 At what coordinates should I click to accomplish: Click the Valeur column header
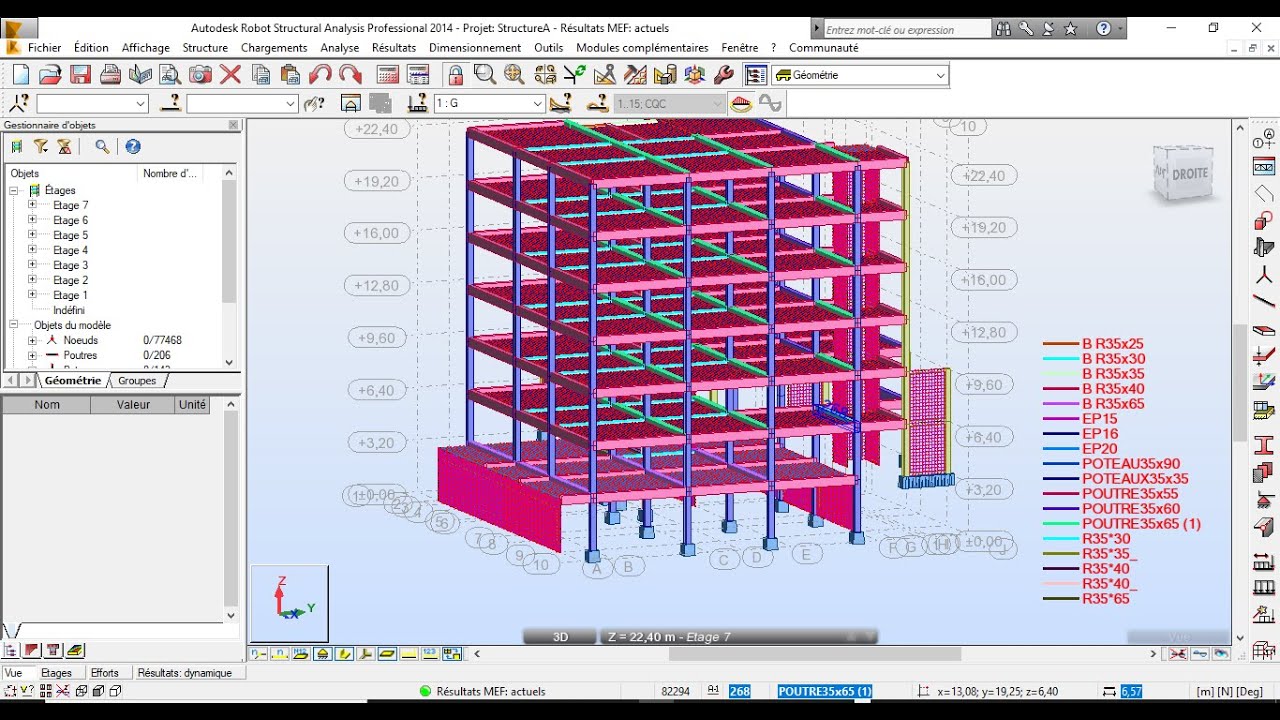(133, 405)
